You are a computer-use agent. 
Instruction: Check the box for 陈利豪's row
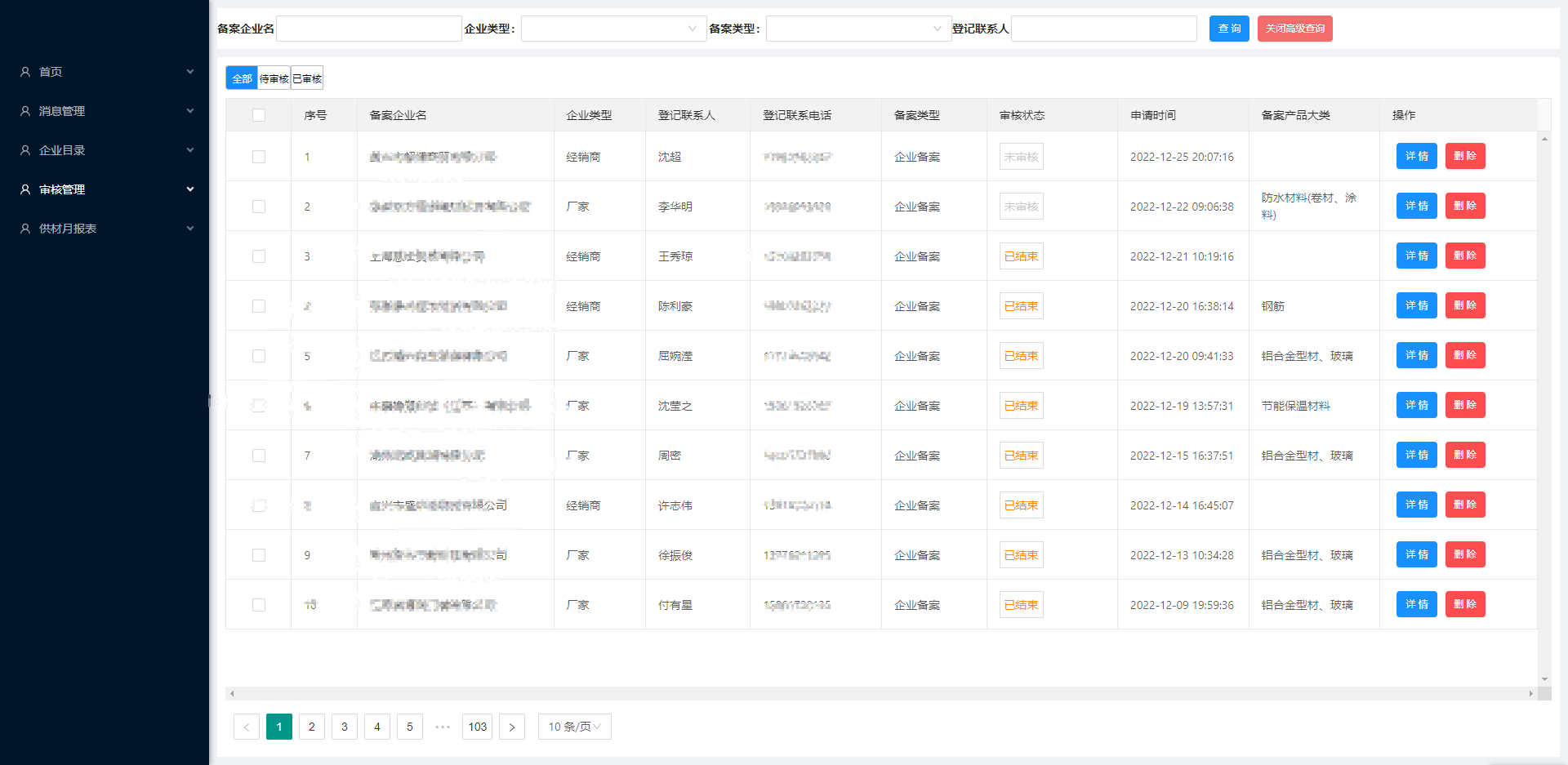tap(259, 306)
